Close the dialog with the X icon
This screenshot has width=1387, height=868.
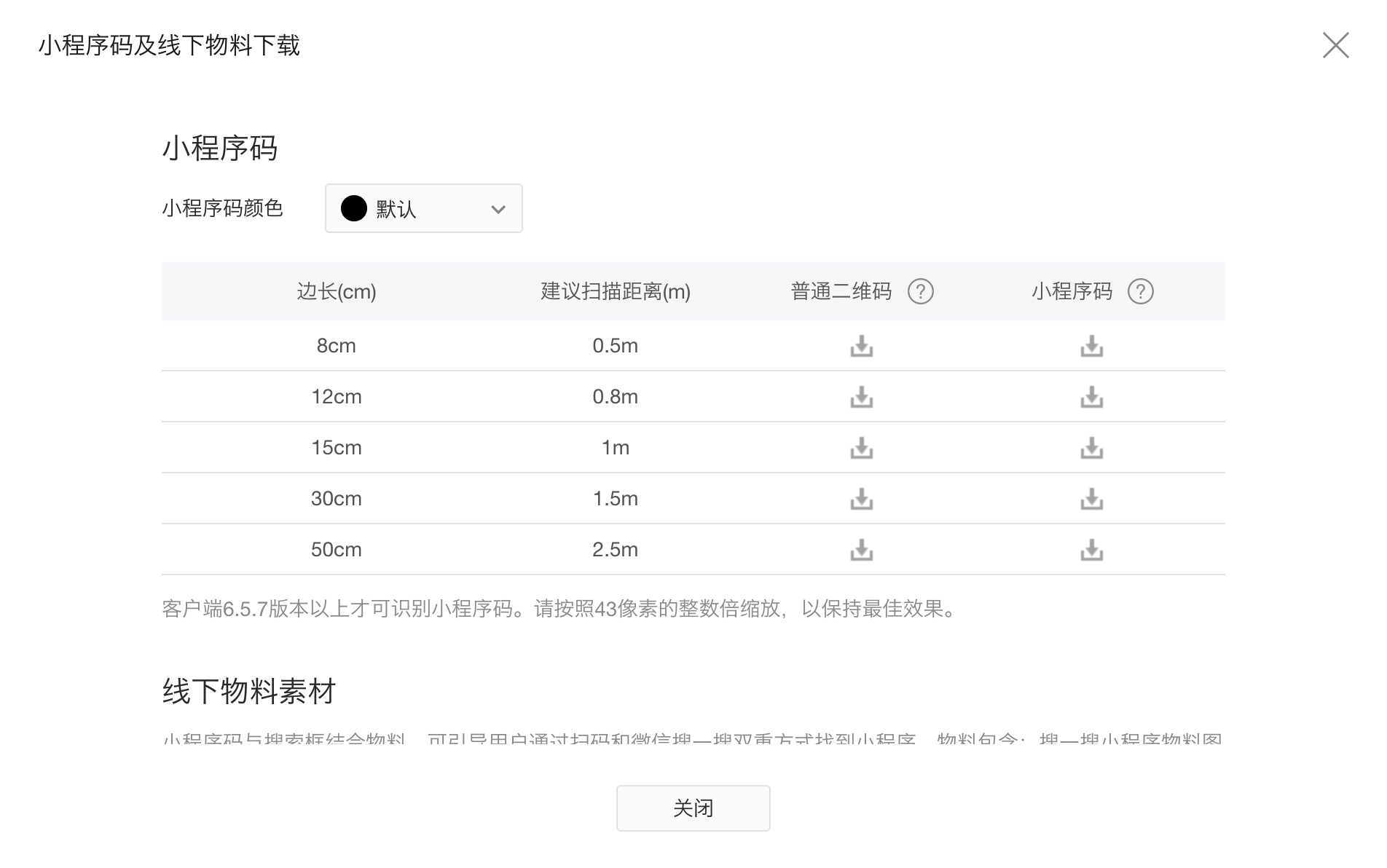(x=1336, y=45)
